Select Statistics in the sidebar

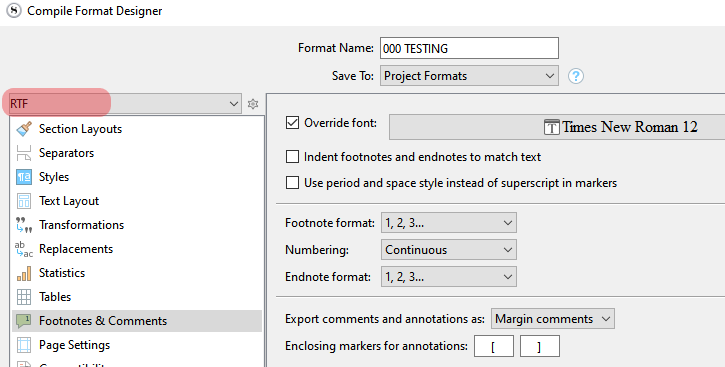tap(137, 273)
